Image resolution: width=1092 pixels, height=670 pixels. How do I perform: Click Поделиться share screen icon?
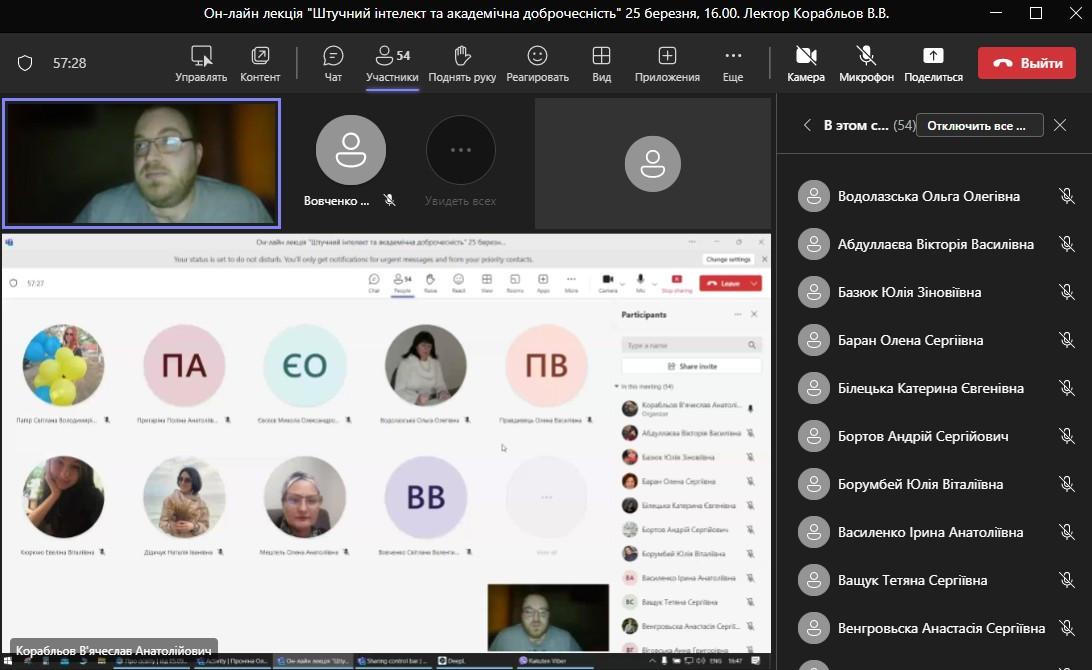tap(933, 63)
